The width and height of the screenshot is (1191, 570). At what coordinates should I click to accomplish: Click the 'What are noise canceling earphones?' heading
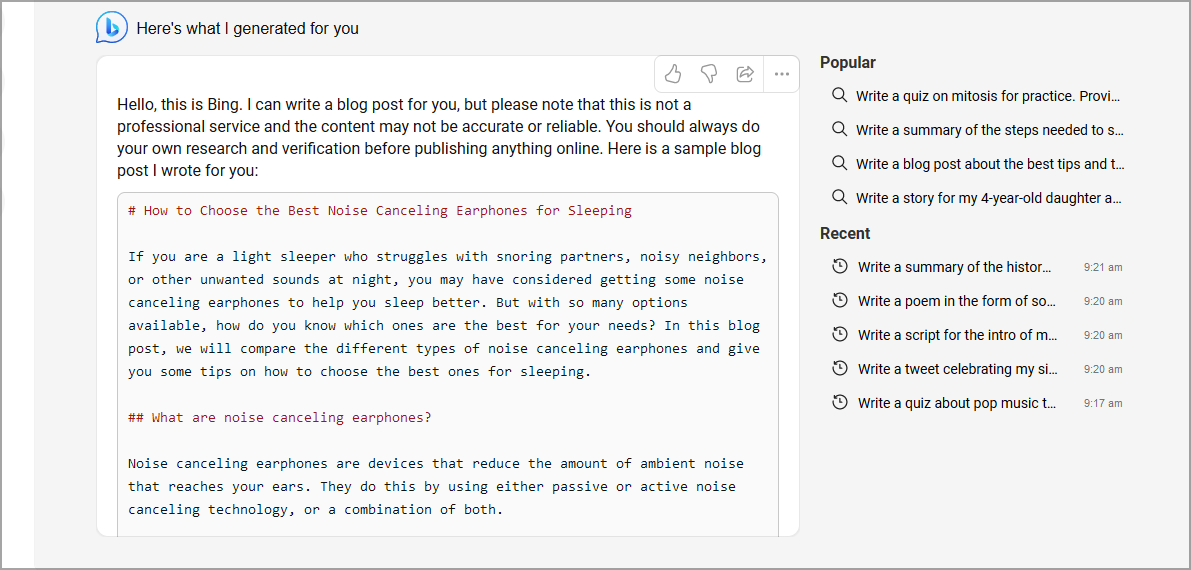pyautogui.click(x=280, y=417)
